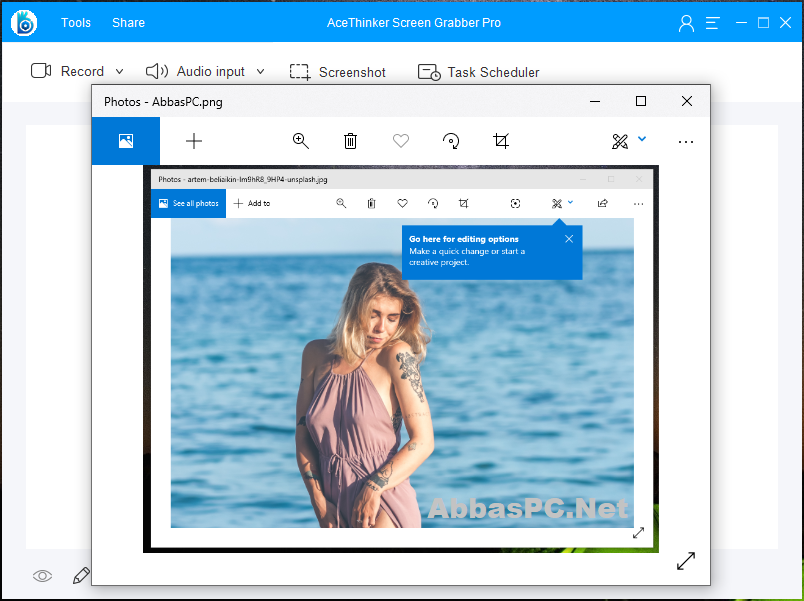The height and width of the screenshot is (601, 804).
Task: Click Add to in the inner screenshot
Action: [252, 204]
